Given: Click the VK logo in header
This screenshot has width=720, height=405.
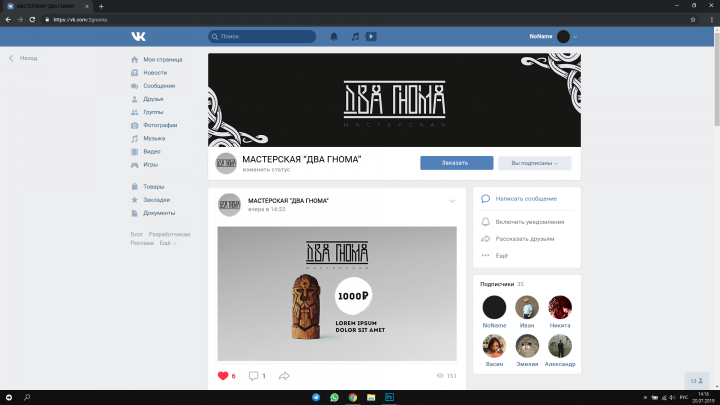Looking at the screenshot, I should (138, 36).
